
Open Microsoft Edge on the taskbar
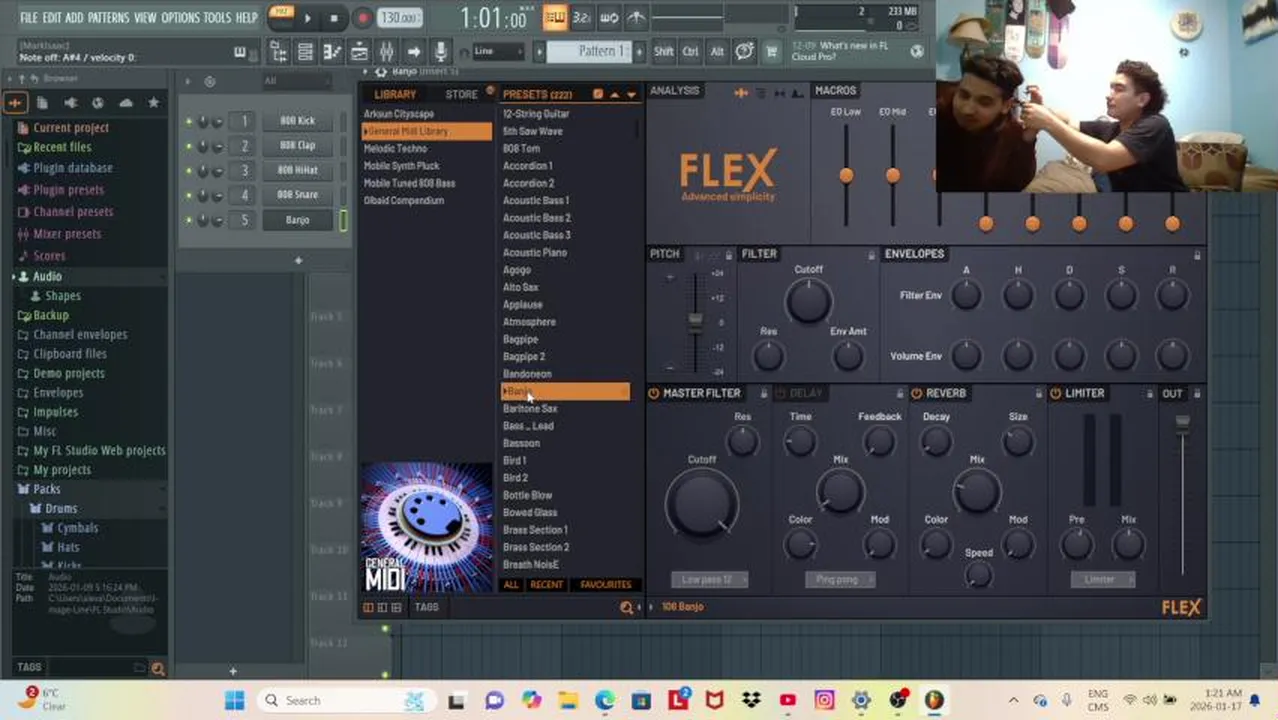click(605, 700)
